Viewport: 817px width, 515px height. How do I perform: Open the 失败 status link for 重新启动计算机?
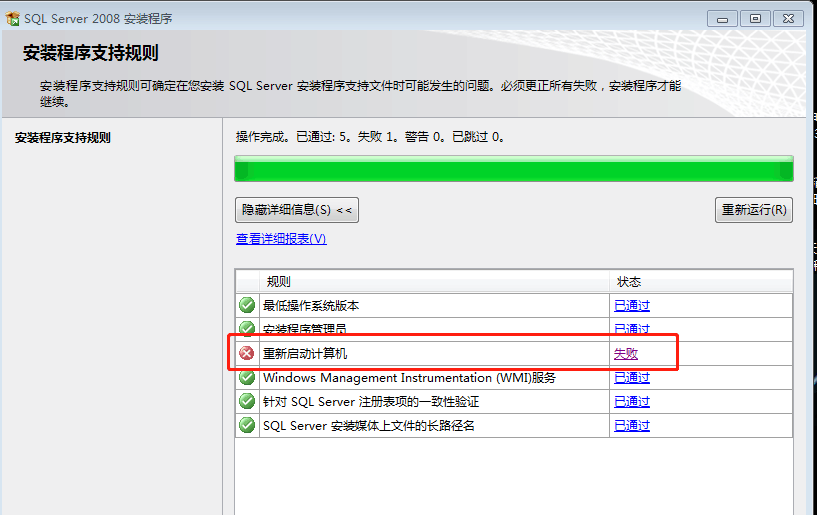[626, 353]
